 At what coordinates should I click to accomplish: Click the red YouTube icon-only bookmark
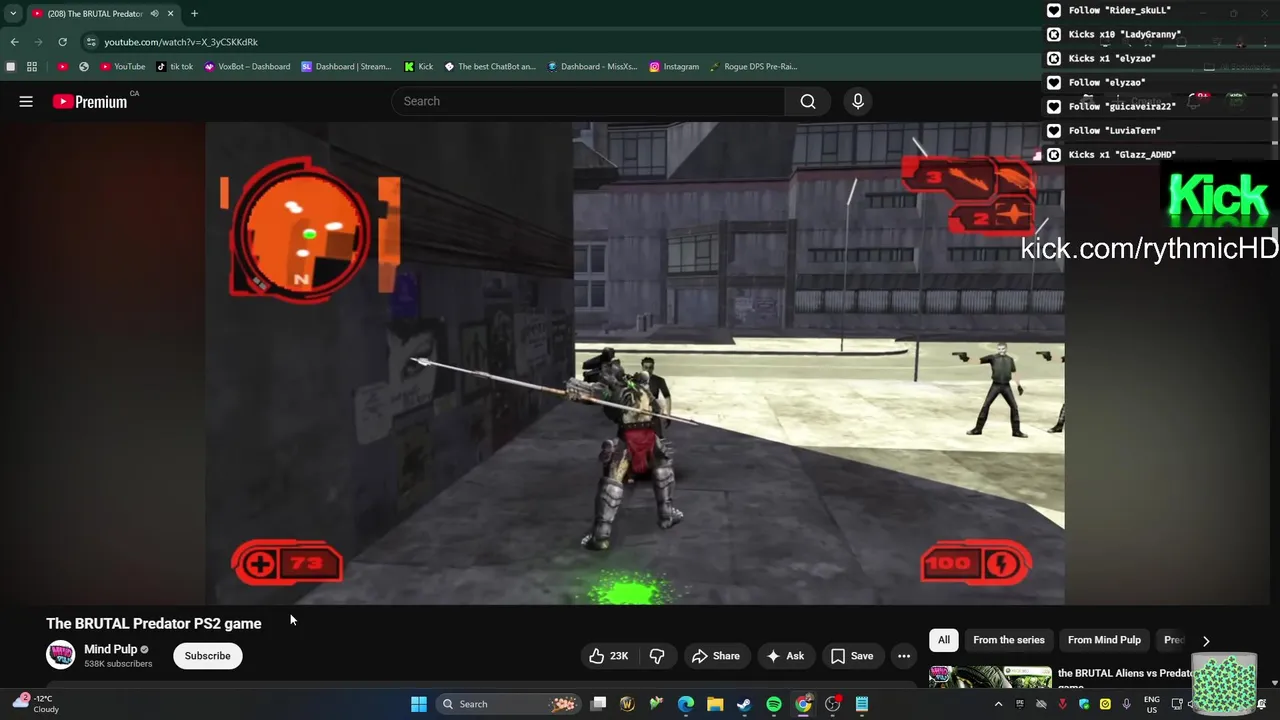(x=62, y=67)
